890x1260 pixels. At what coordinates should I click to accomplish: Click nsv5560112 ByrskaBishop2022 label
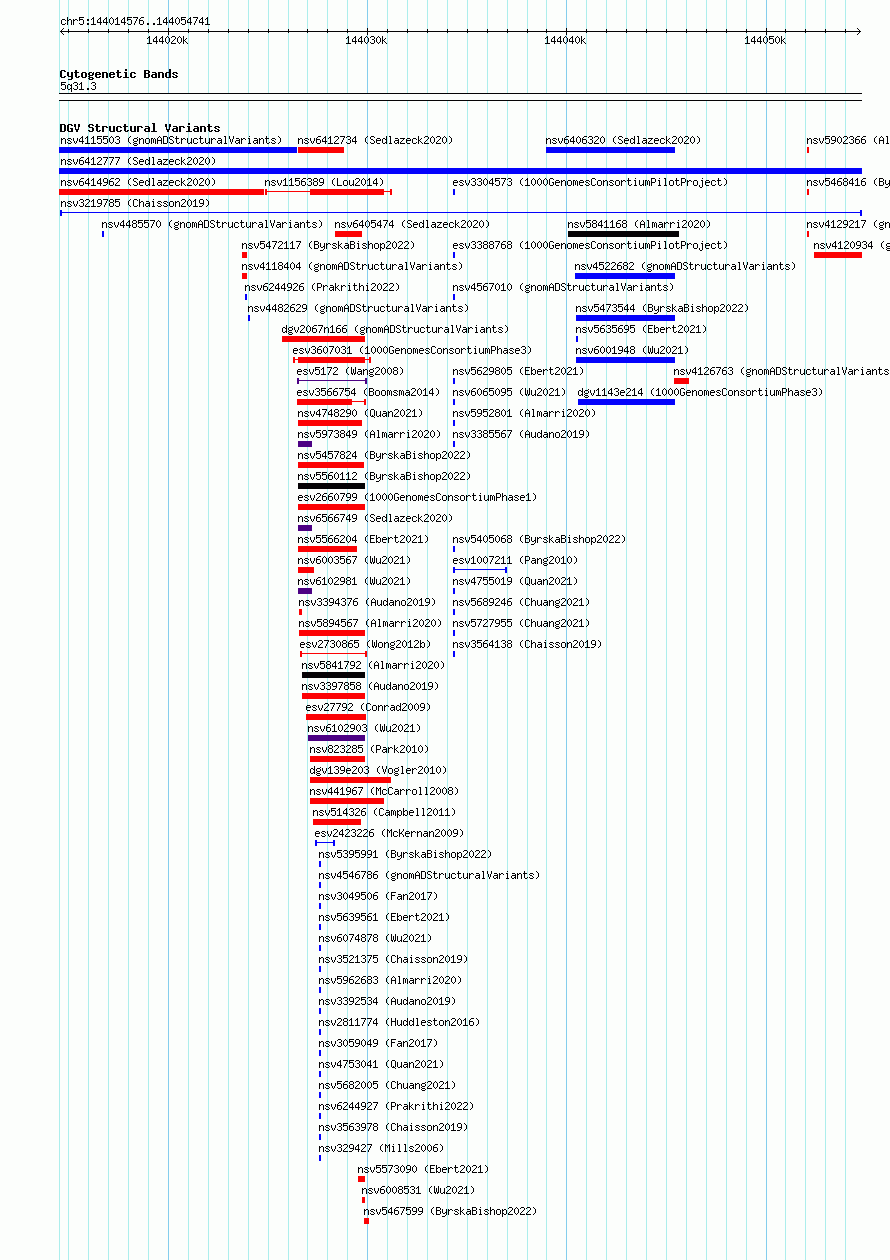click(x=384, y=476)
